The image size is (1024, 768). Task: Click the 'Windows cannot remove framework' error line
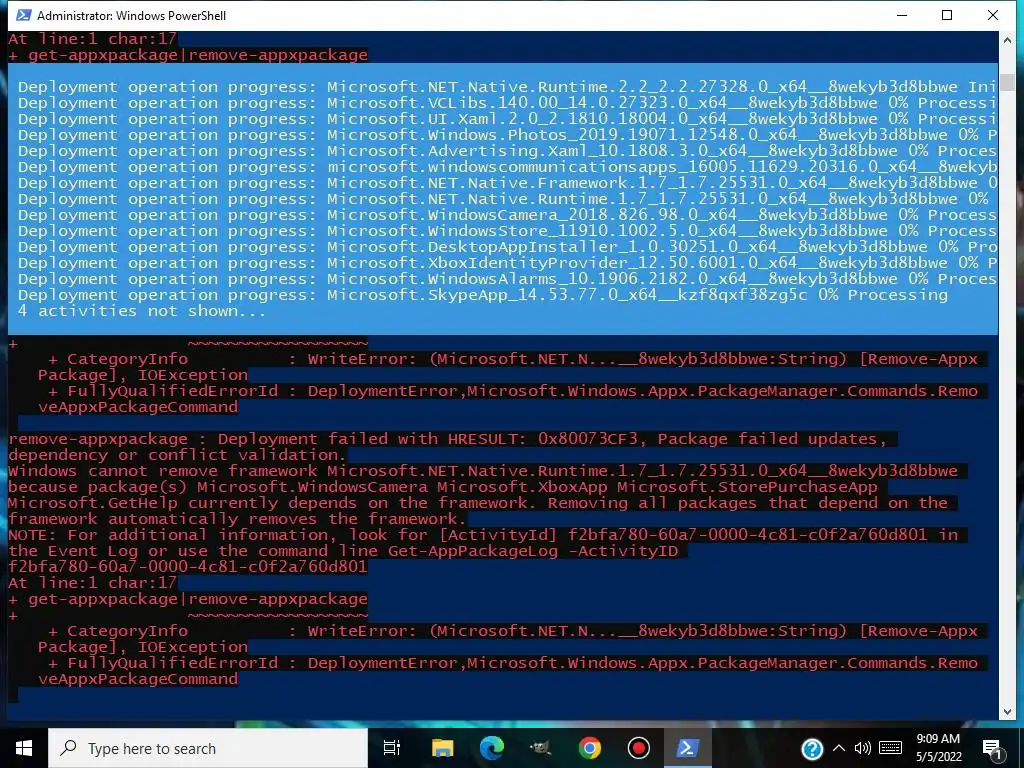[483, 471]
